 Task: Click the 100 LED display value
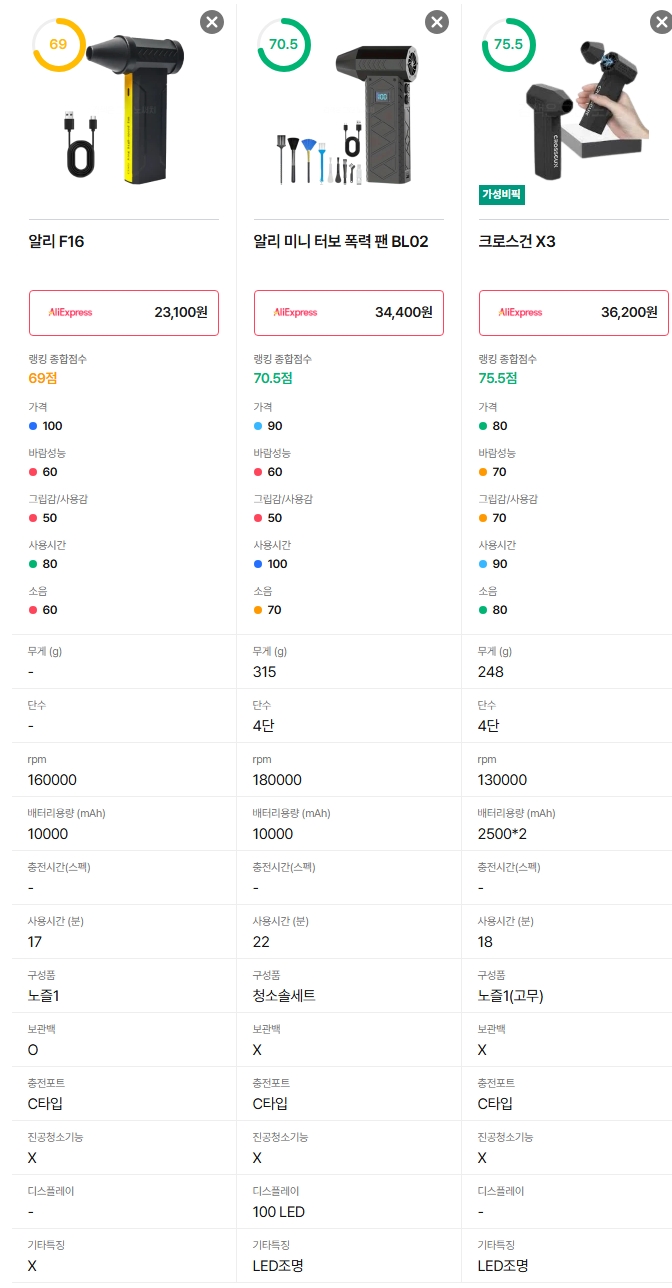[279, 1212]
